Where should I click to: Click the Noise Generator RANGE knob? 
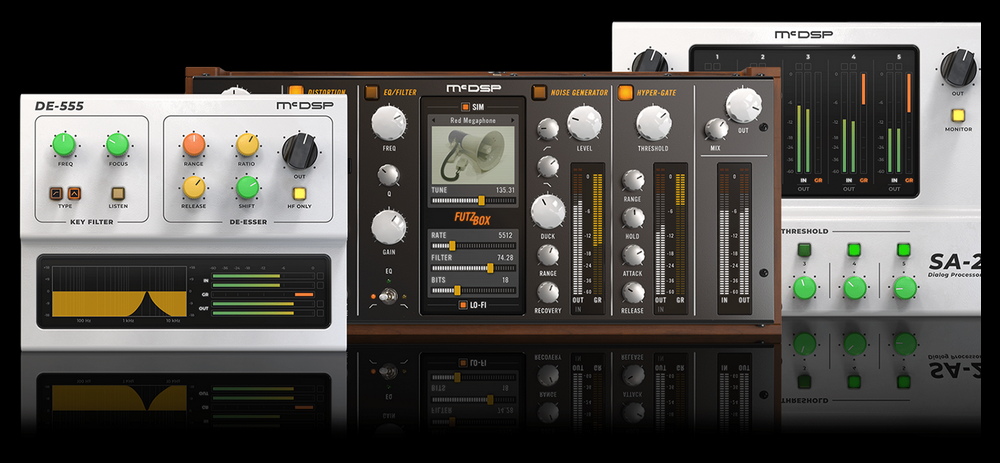pyautogui.click(x=548, y=255)
